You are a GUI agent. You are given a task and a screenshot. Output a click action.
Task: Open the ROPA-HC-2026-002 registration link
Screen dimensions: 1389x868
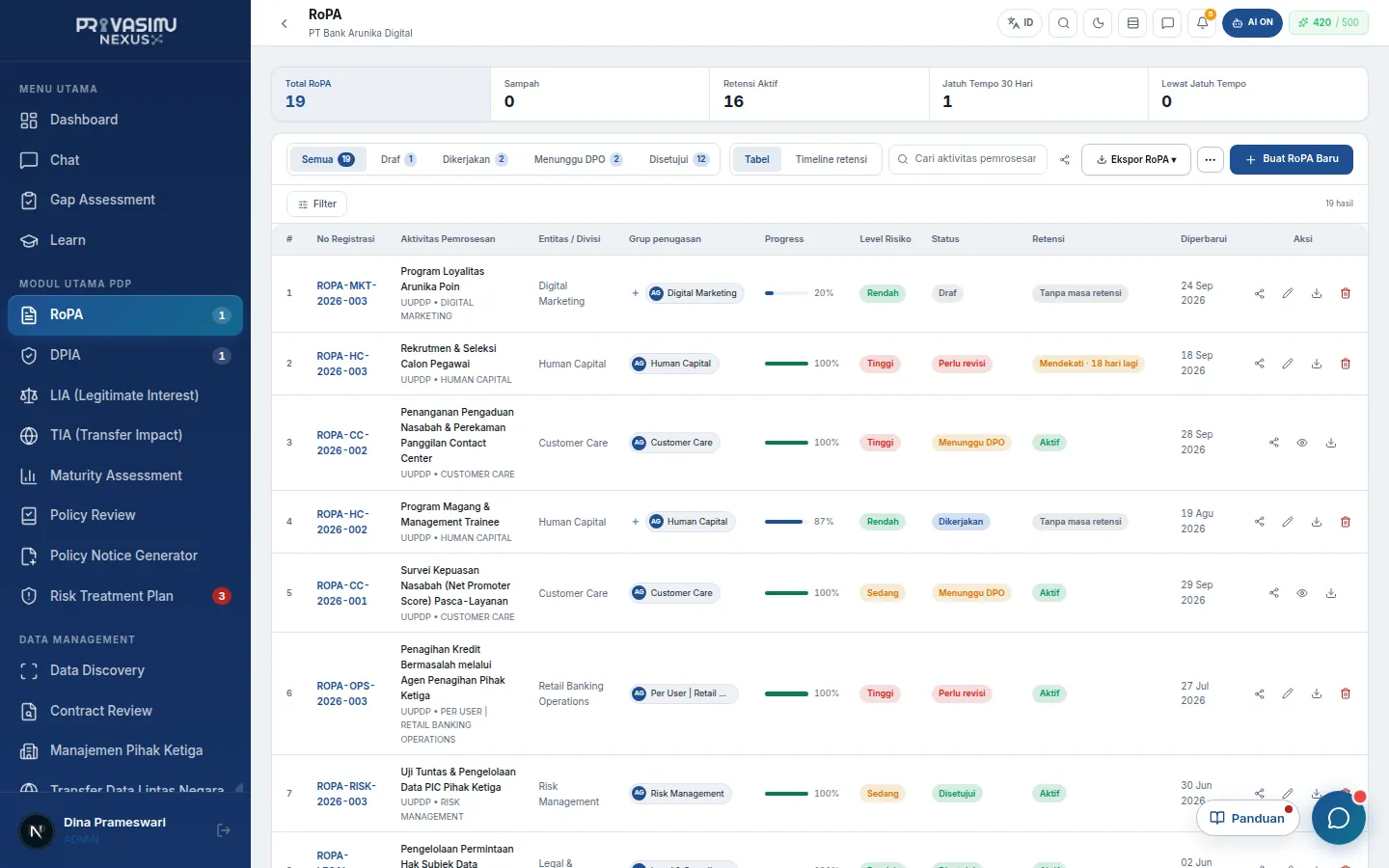coord(342,522)
